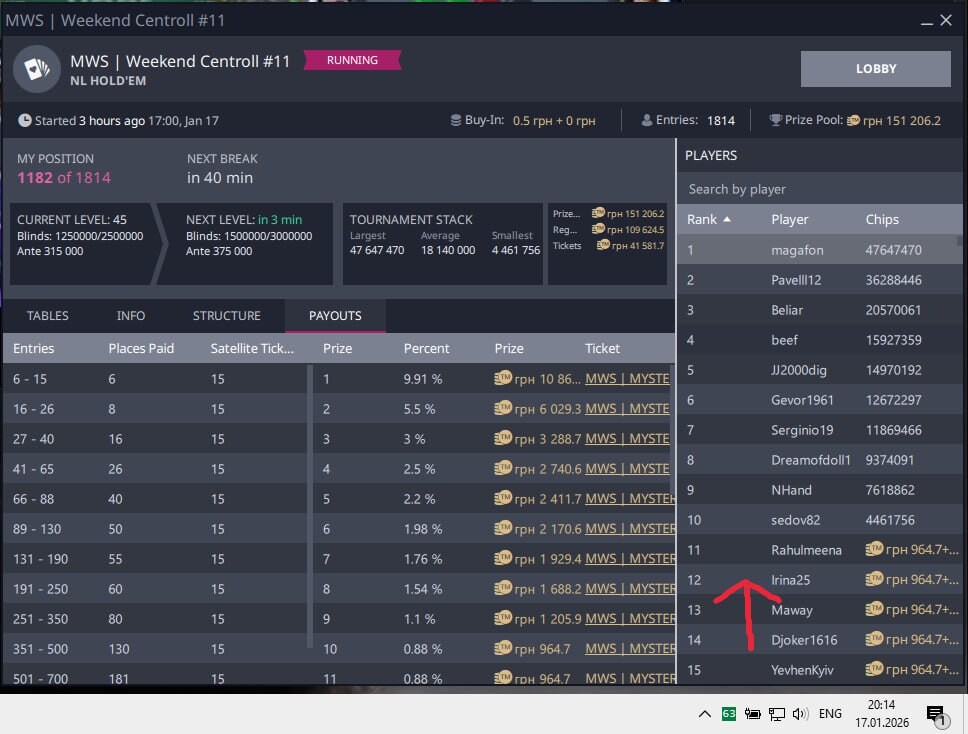Click the clock icon beside Started

25,121
